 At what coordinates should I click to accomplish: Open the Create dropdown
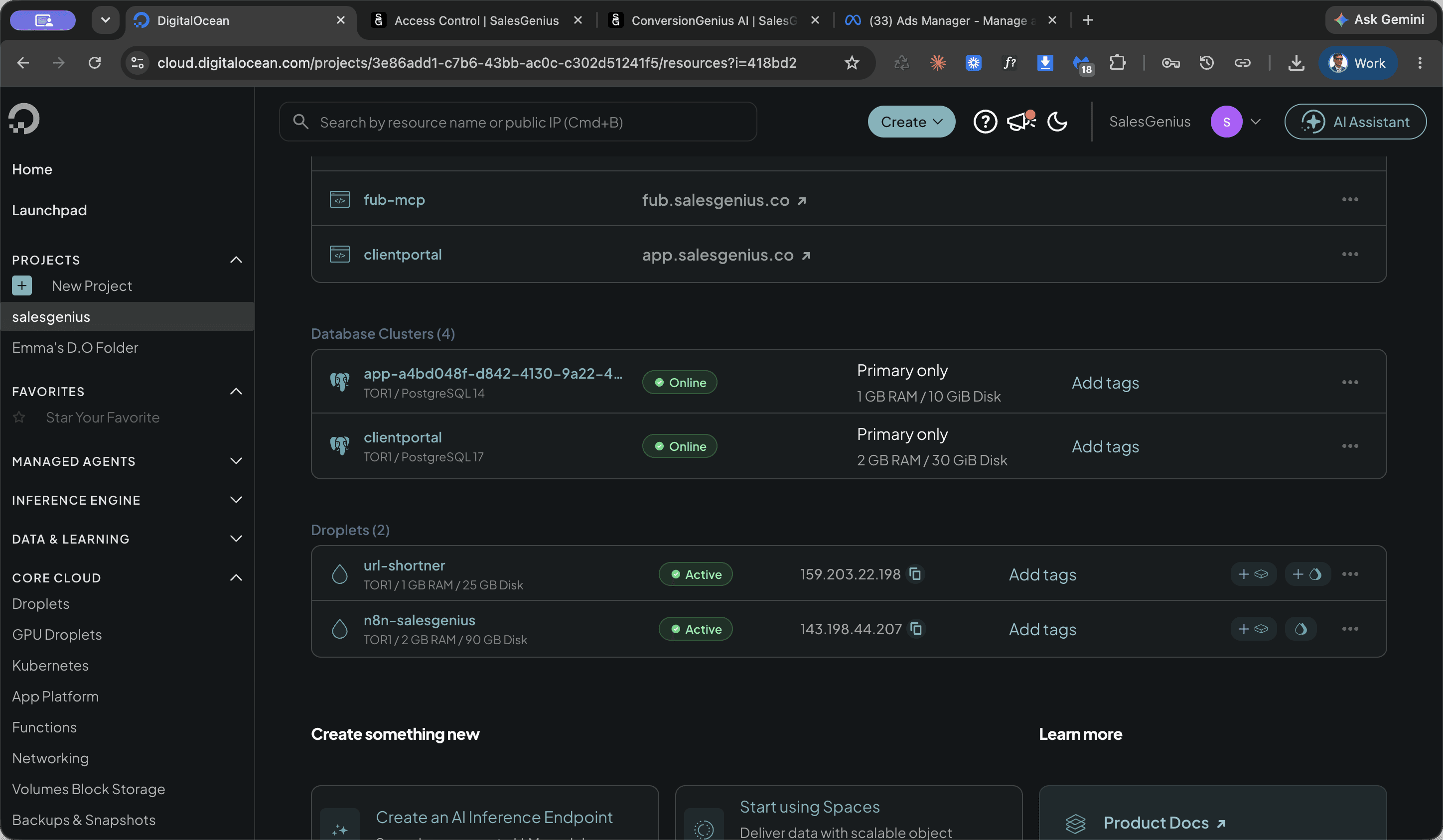(x=911, y=122)
